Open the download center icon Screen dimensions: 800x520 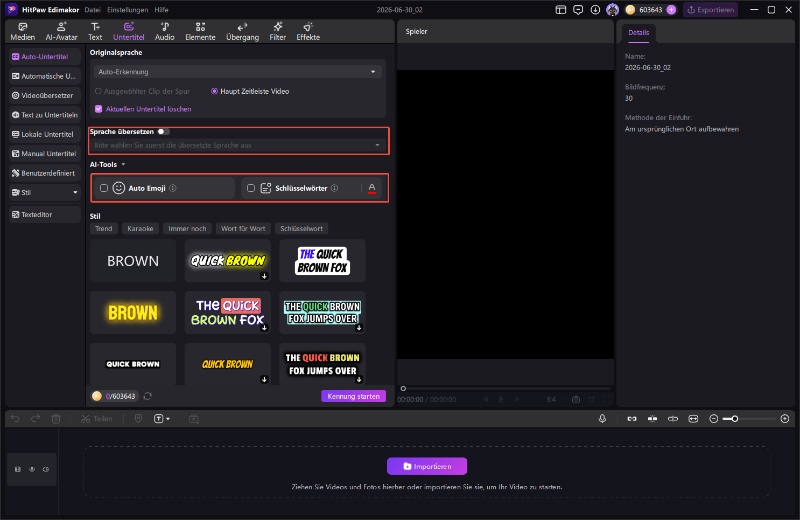595,10
